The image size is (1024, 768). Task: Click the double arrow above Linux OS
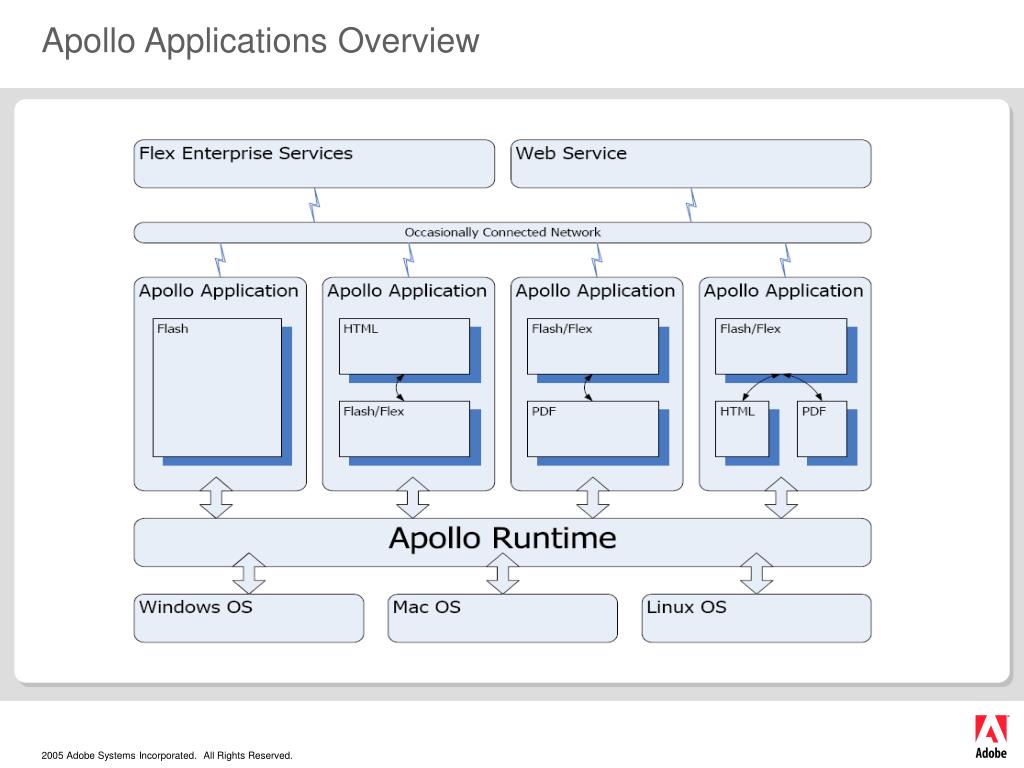pyautogui.click(x=756, y=573)
